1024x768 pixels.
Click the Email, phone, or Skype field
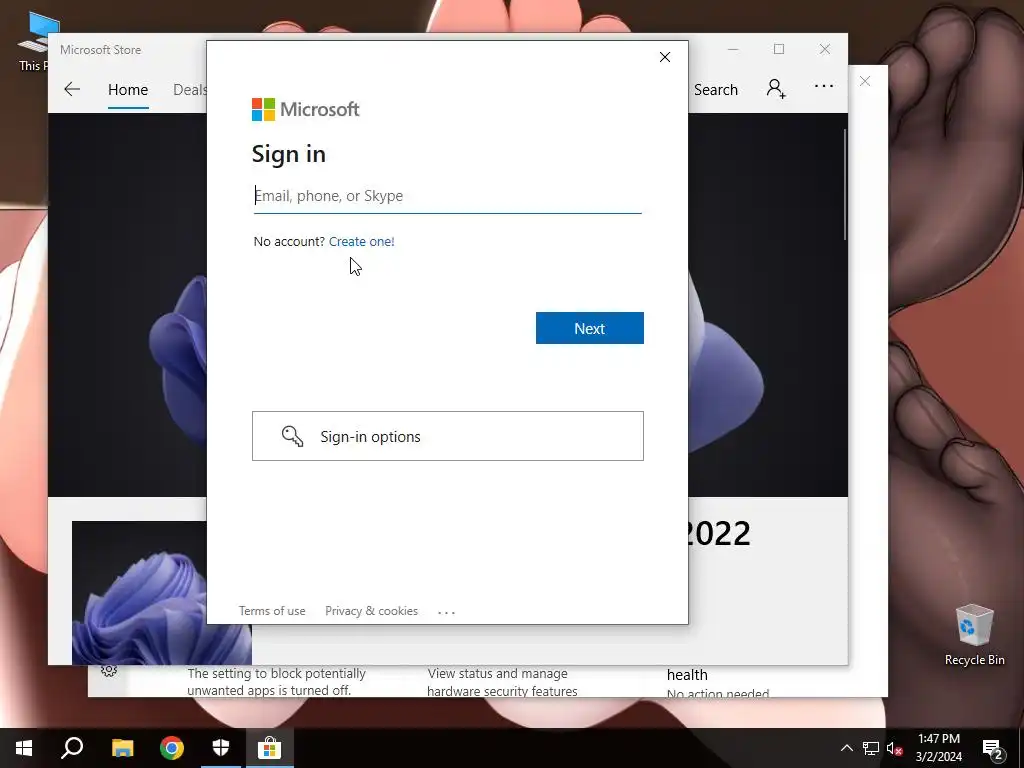point(447,196)
